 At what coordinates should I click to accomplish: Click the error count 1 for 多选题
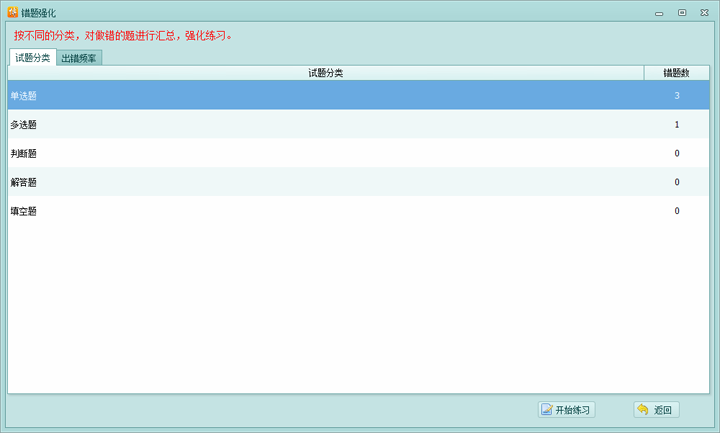677,125
